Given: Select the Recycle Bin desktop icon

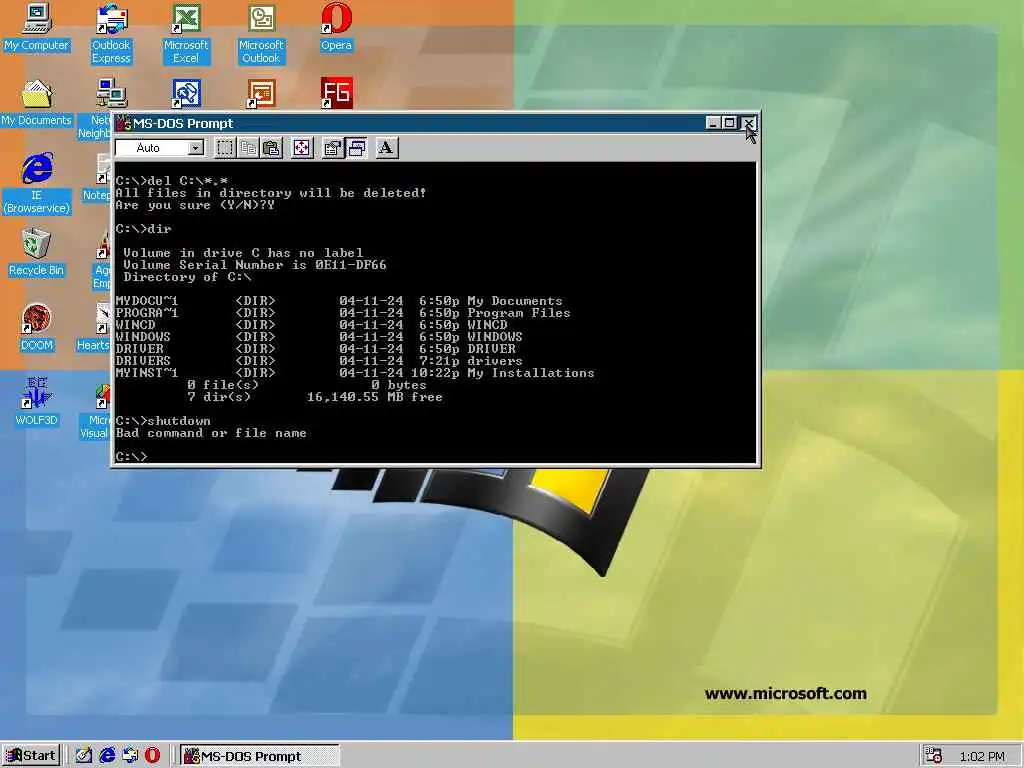Looking at the screenshot, I should (x=36, y=253).
